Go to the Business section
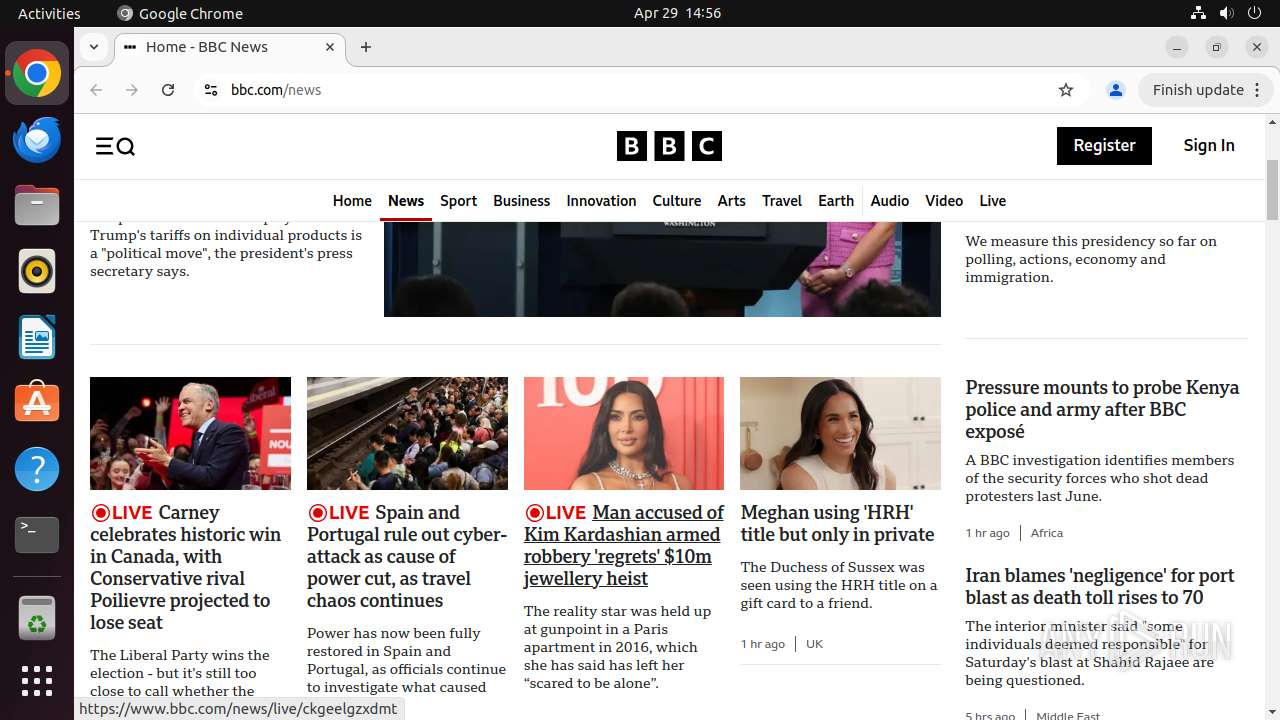 coord(522,201)
